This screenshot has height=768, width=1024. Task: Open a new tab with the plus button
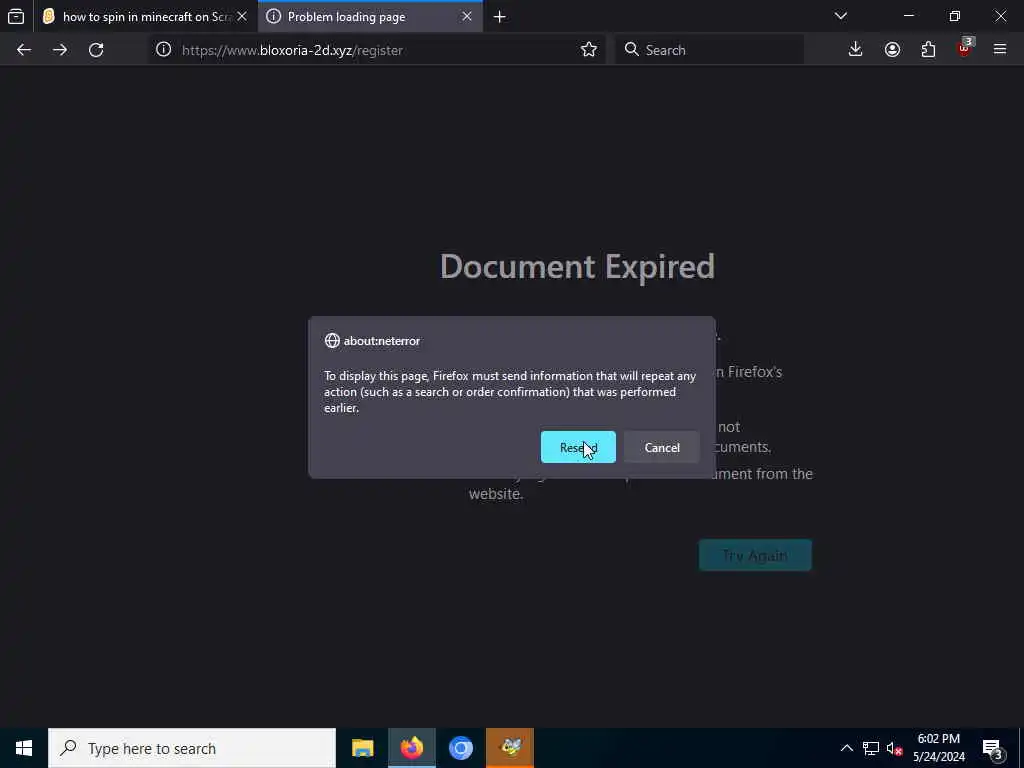500,17
